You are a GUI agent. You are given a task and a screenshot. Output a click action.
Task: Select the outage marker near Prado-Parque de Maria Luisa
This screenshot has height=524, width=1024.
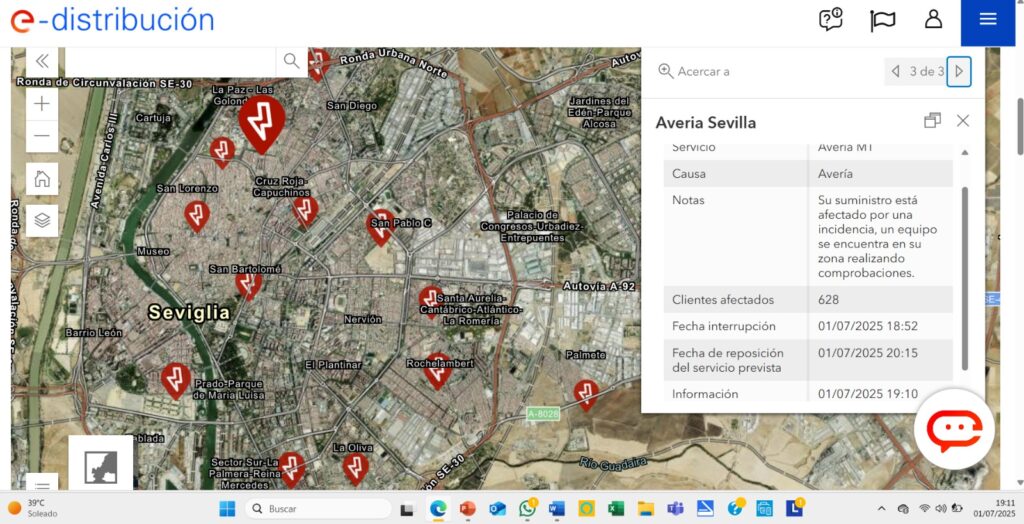176,380
